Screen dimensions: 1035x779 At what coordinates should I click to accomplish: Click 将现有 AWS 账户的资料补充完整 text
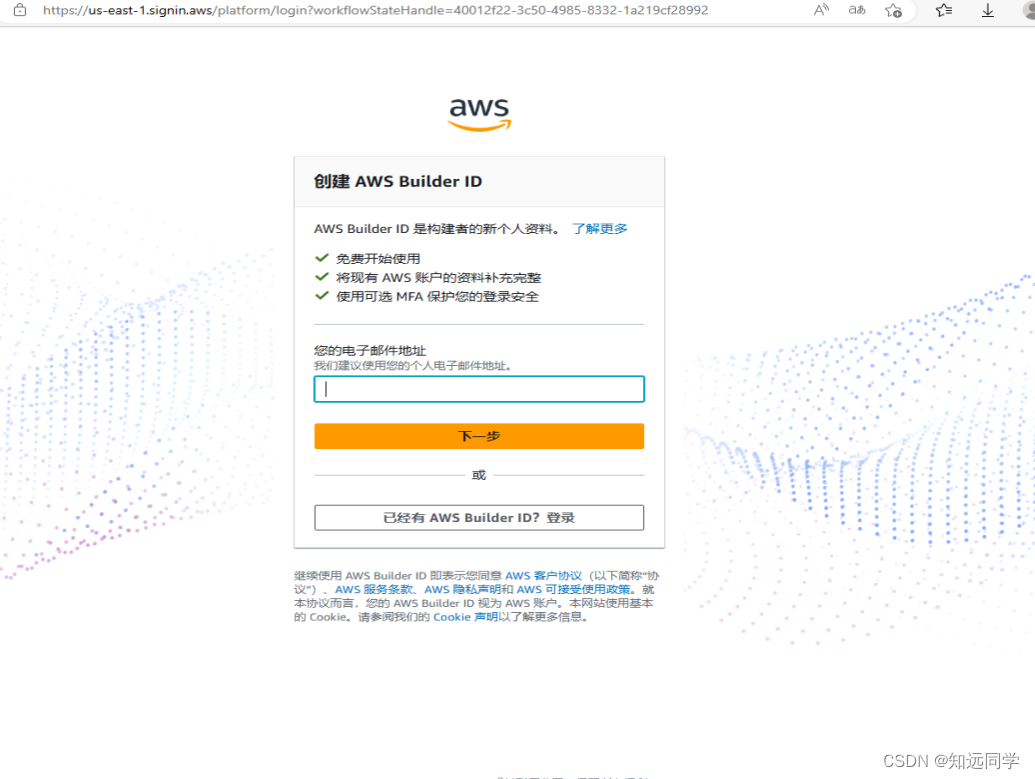pos(438,277)
